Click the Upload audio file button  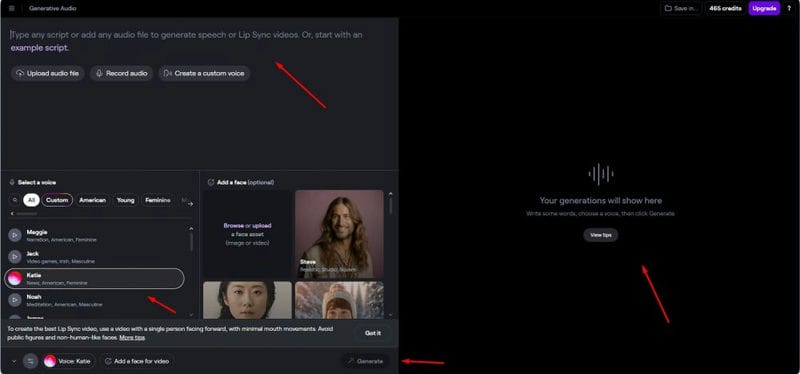click(48, 73)
